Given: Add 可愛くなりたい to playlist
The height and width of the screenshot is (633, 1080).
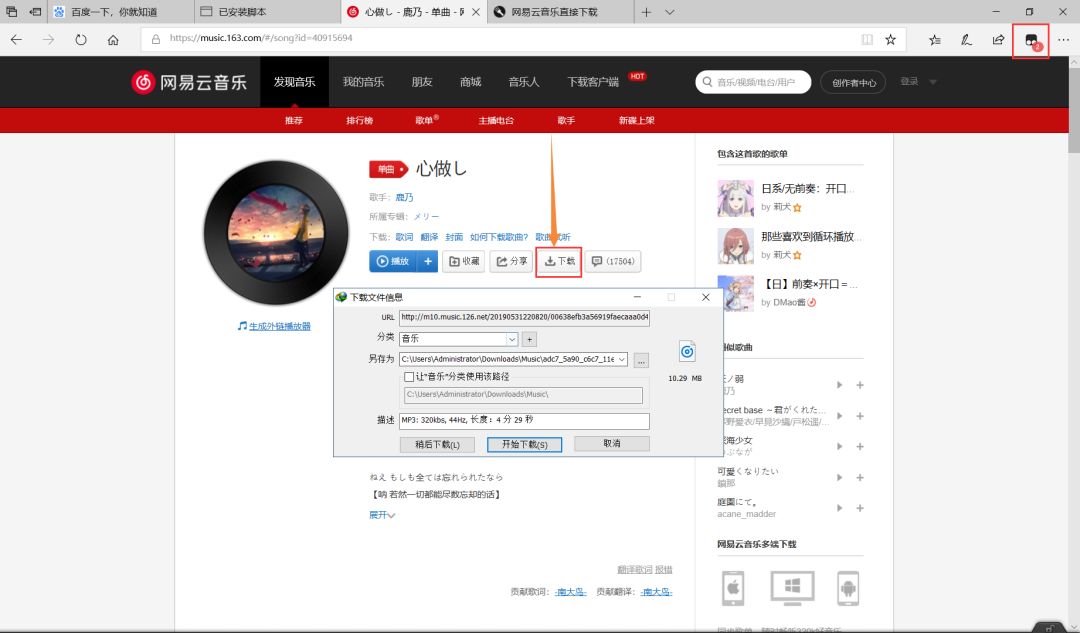Looking at the screenshot, I should tap(860, 477).
